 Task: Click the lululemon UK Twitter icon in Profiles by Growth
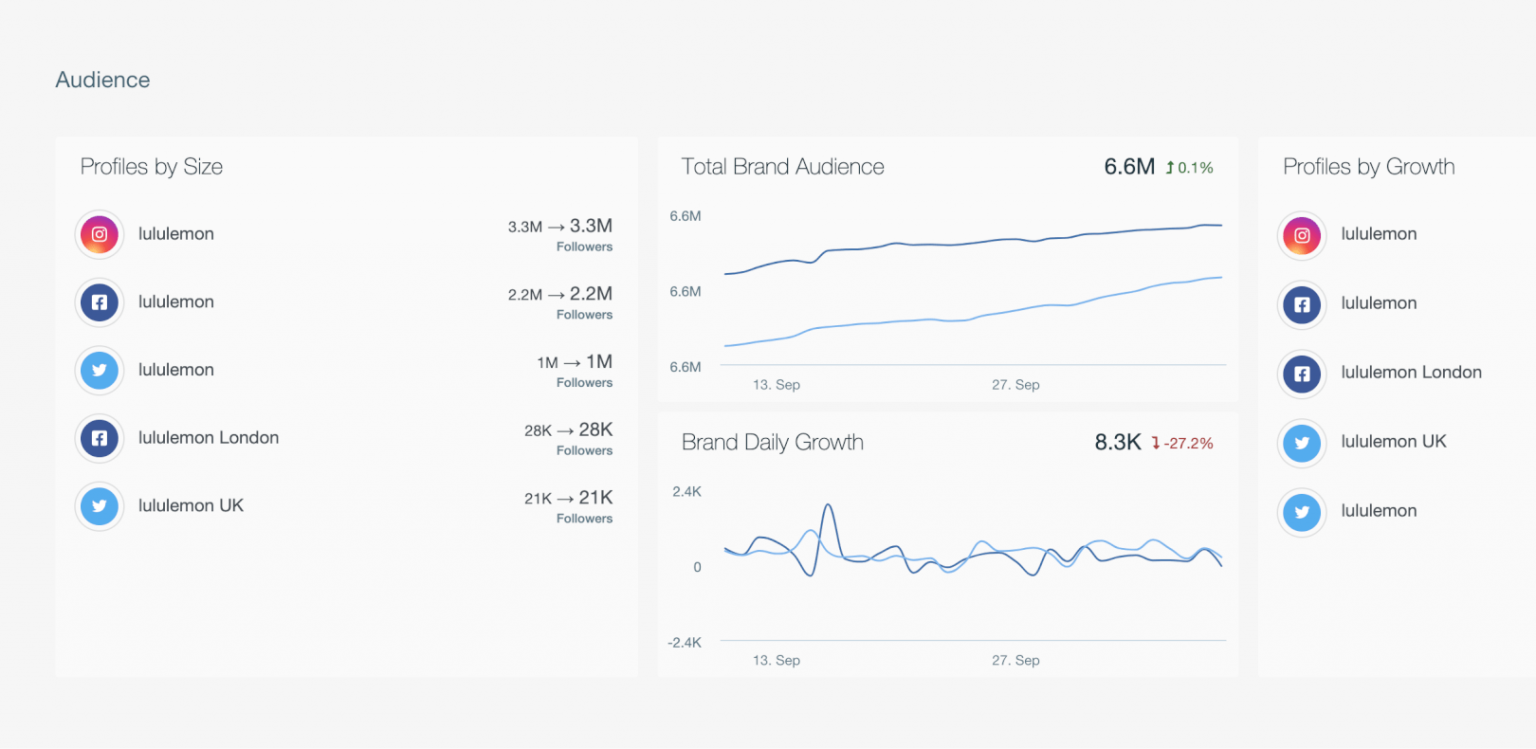pyautogui.click(x=1302, y=442)
